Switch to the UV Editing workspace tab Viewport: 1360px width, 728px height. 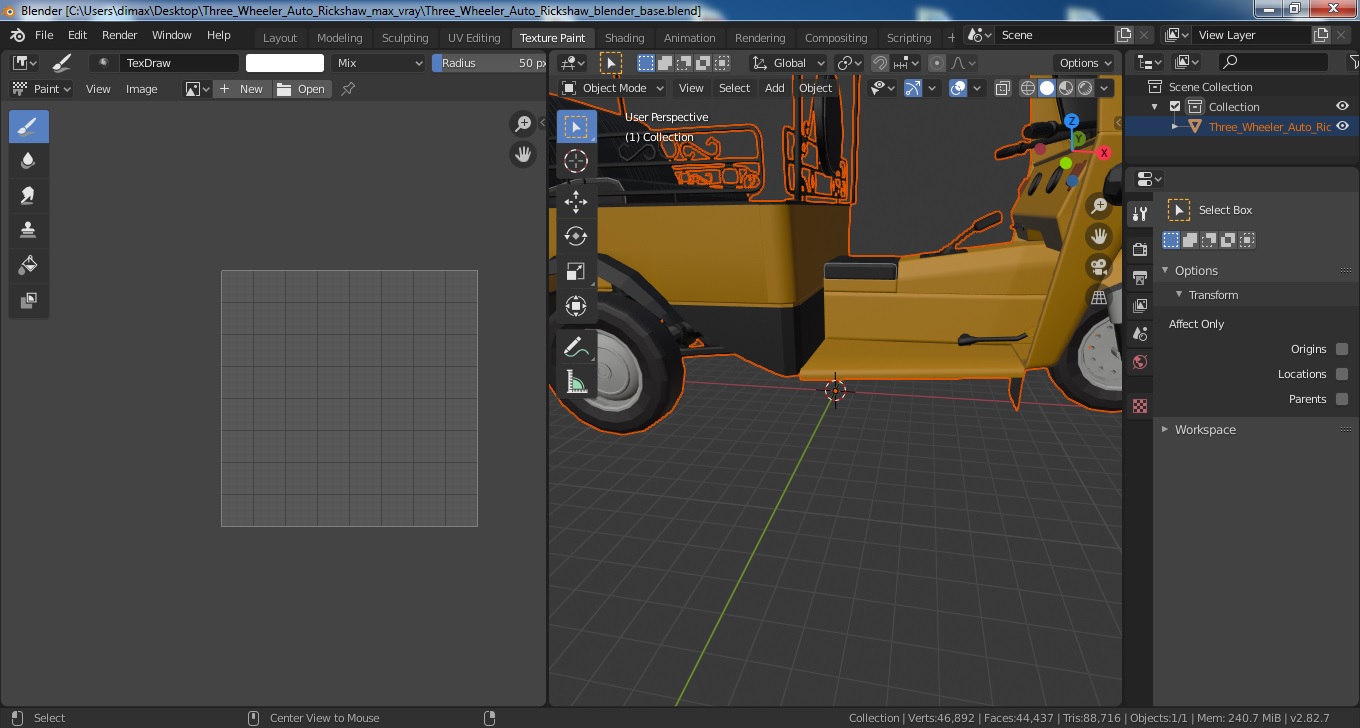(474, 38)
